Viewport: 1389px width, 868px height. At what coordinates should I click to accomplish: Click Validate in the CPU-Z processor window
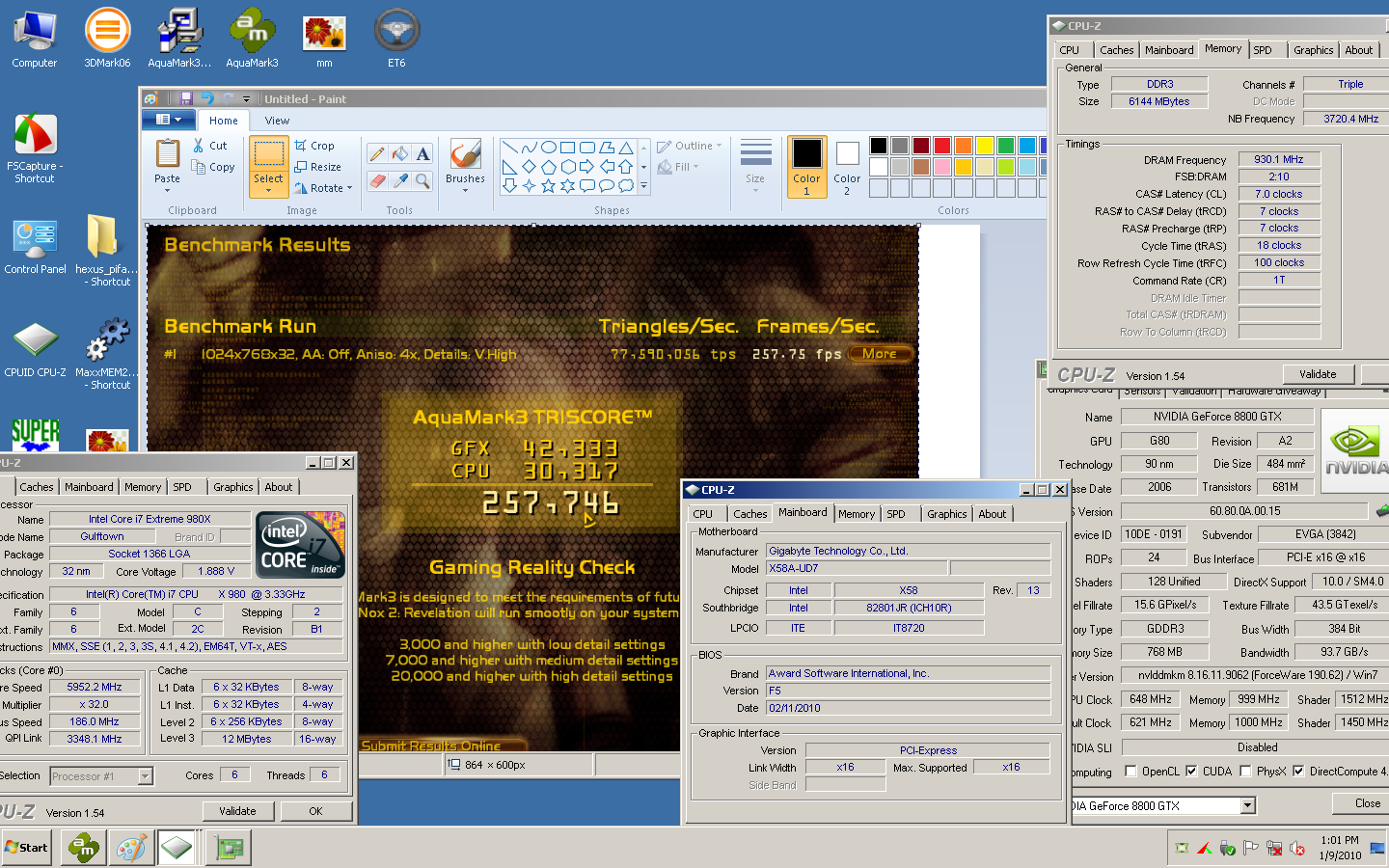pyautogui.click(x=237, y=811)
